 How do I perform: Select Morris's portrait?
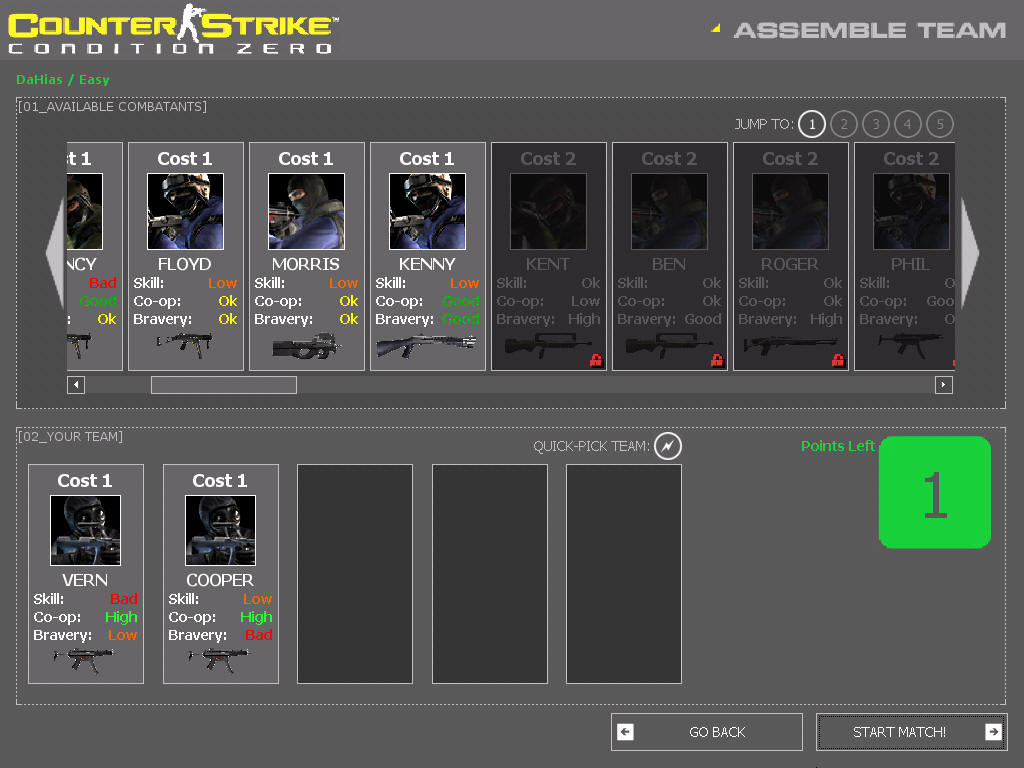click(x=306, y=212)
